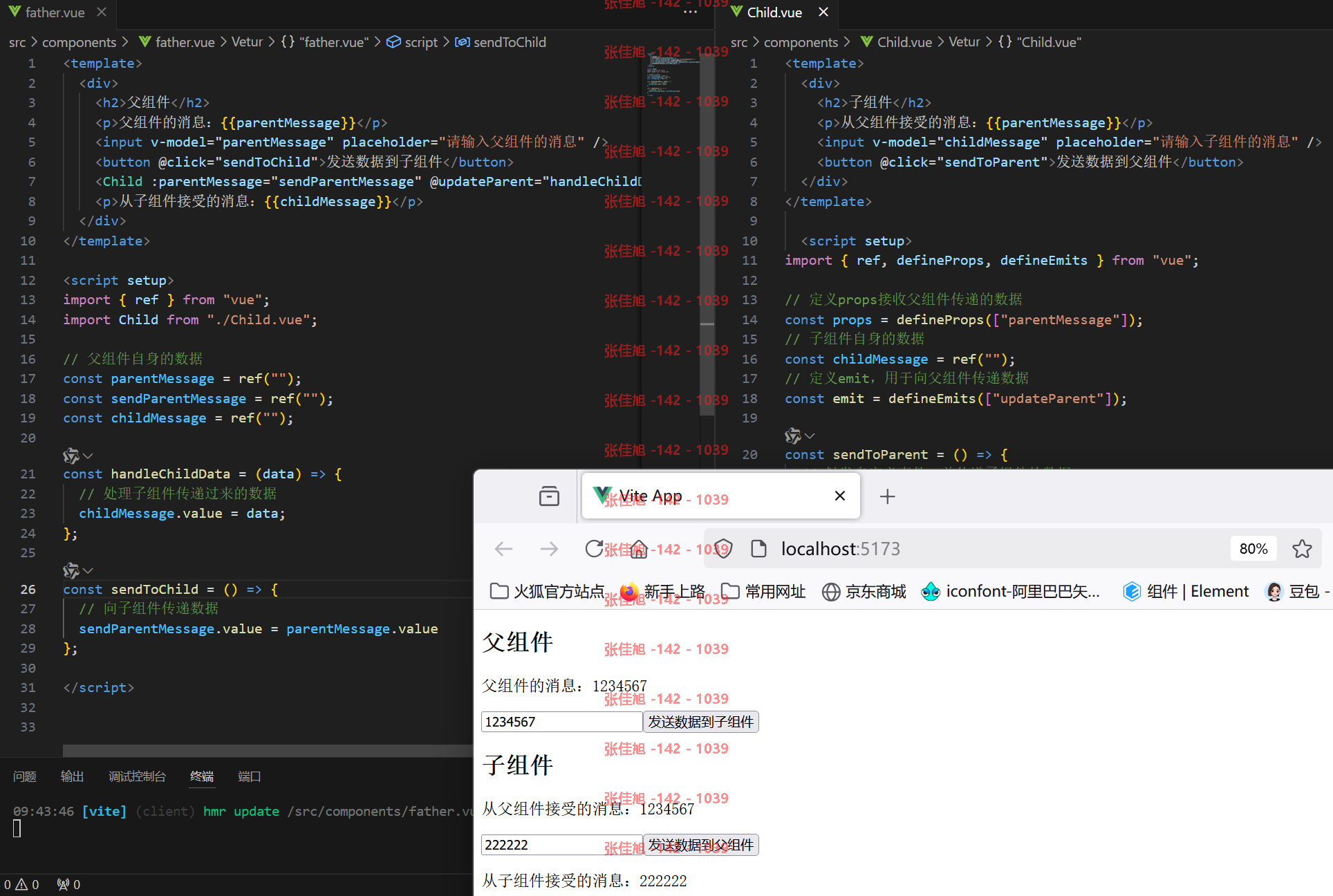1333x896 pixels.
Task: Bookmark this page with the star
Action: tap(1302, 549)
